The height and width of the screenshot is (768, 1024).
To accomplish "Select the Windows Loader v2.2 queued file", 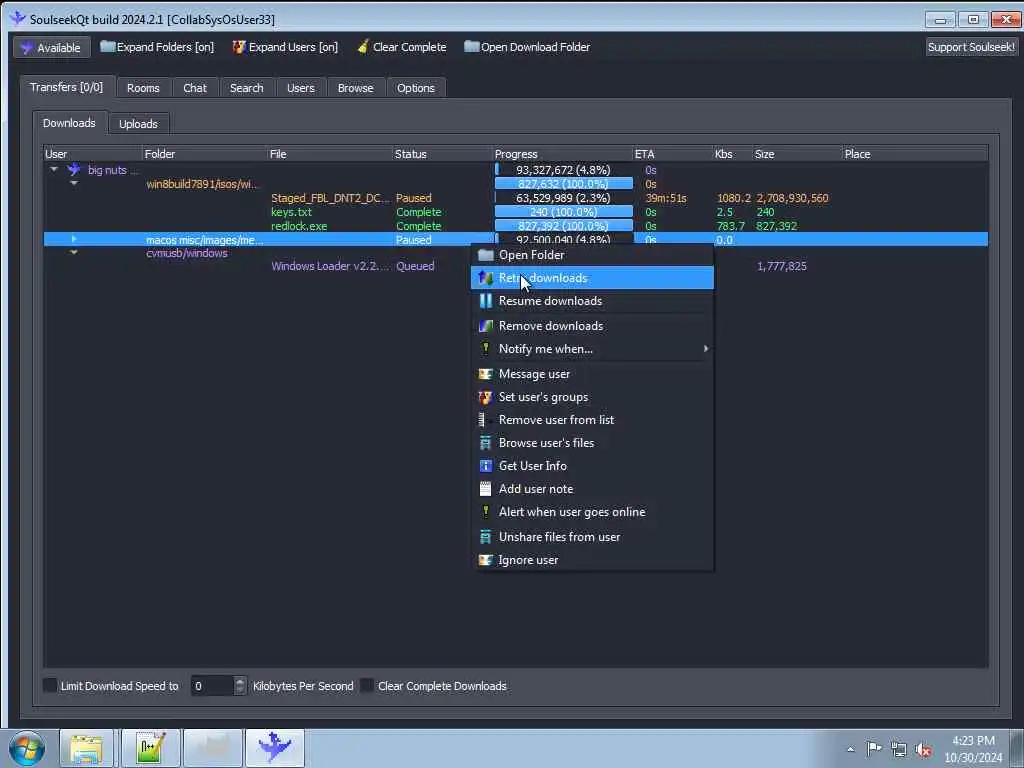I will [330, 266].
